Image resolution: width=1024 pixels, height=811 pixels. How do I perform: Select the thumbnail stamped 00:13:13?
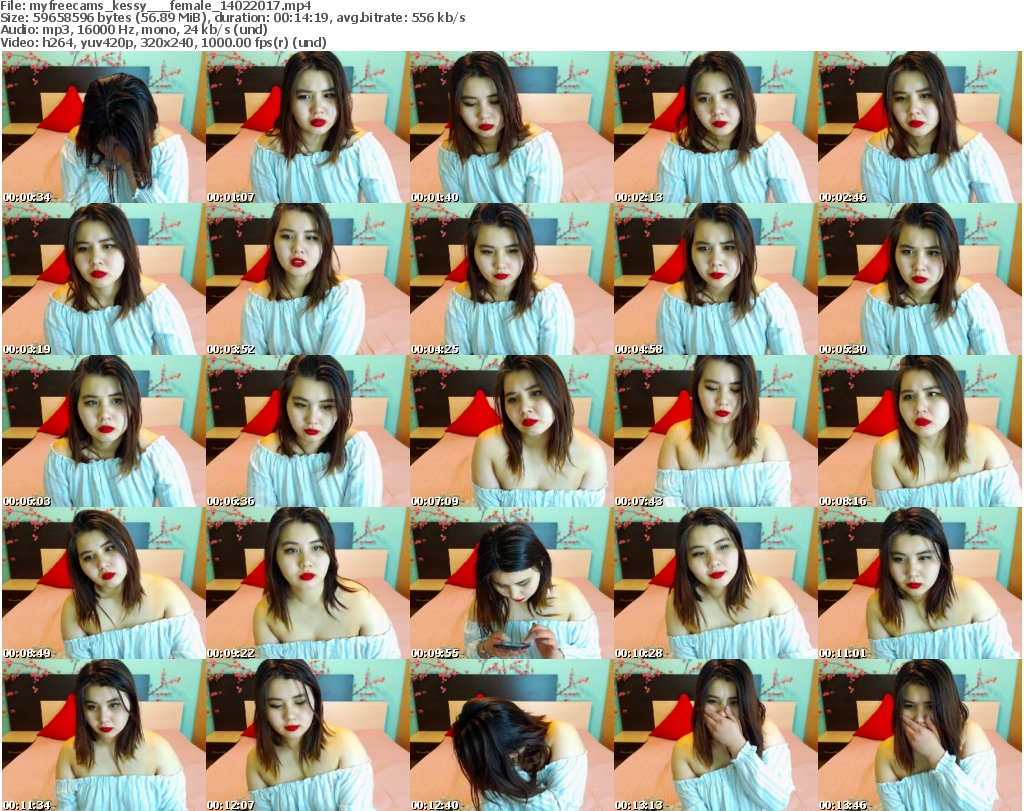coord(715,735)
